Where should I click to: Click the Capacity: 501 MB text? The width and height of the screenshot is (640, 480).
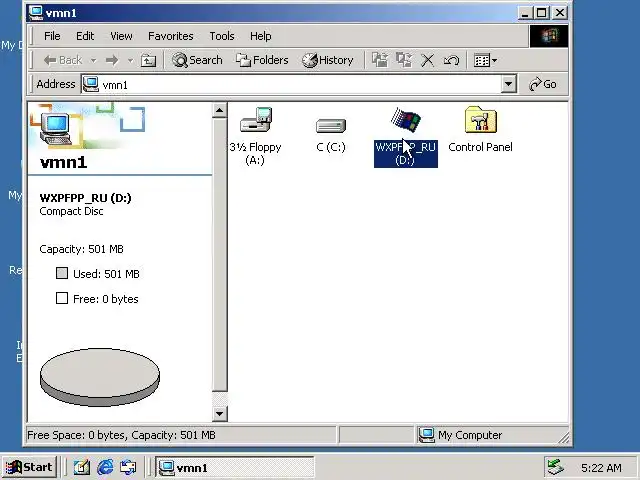click(81, 249)
